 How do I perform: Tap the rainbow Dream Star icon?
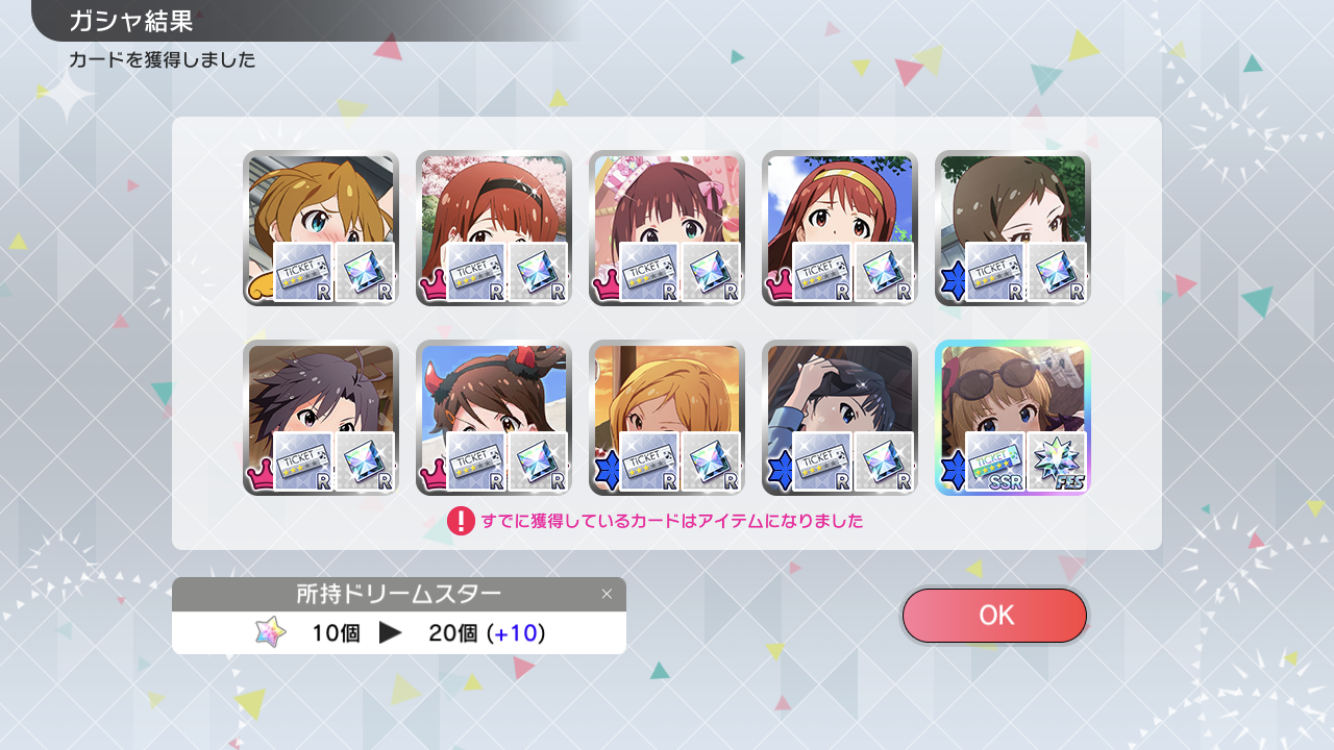(270, 632)
